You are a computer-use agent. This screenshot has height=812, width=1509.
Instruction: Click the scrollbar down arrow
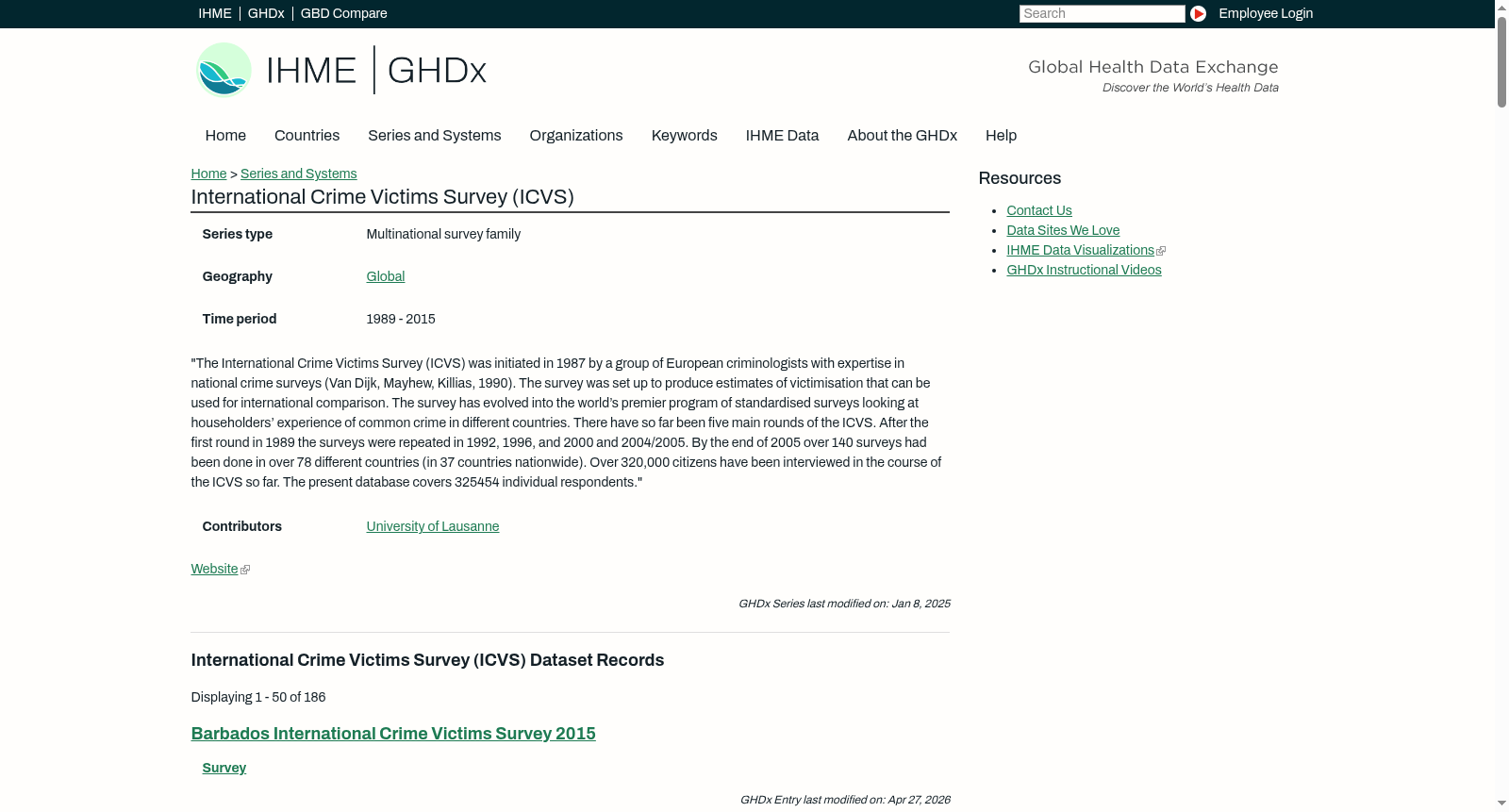pyautogui.click(x=1501, y=804)
